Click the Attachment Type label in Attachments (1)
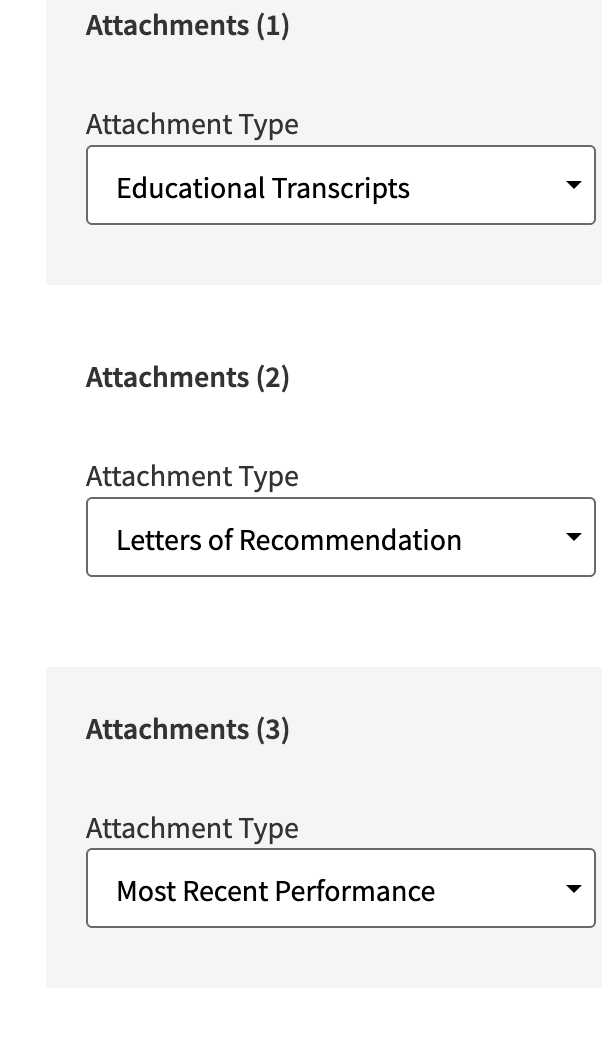Screen dimensions: 602x1048 pyautogui.click(x=192, y=124)
